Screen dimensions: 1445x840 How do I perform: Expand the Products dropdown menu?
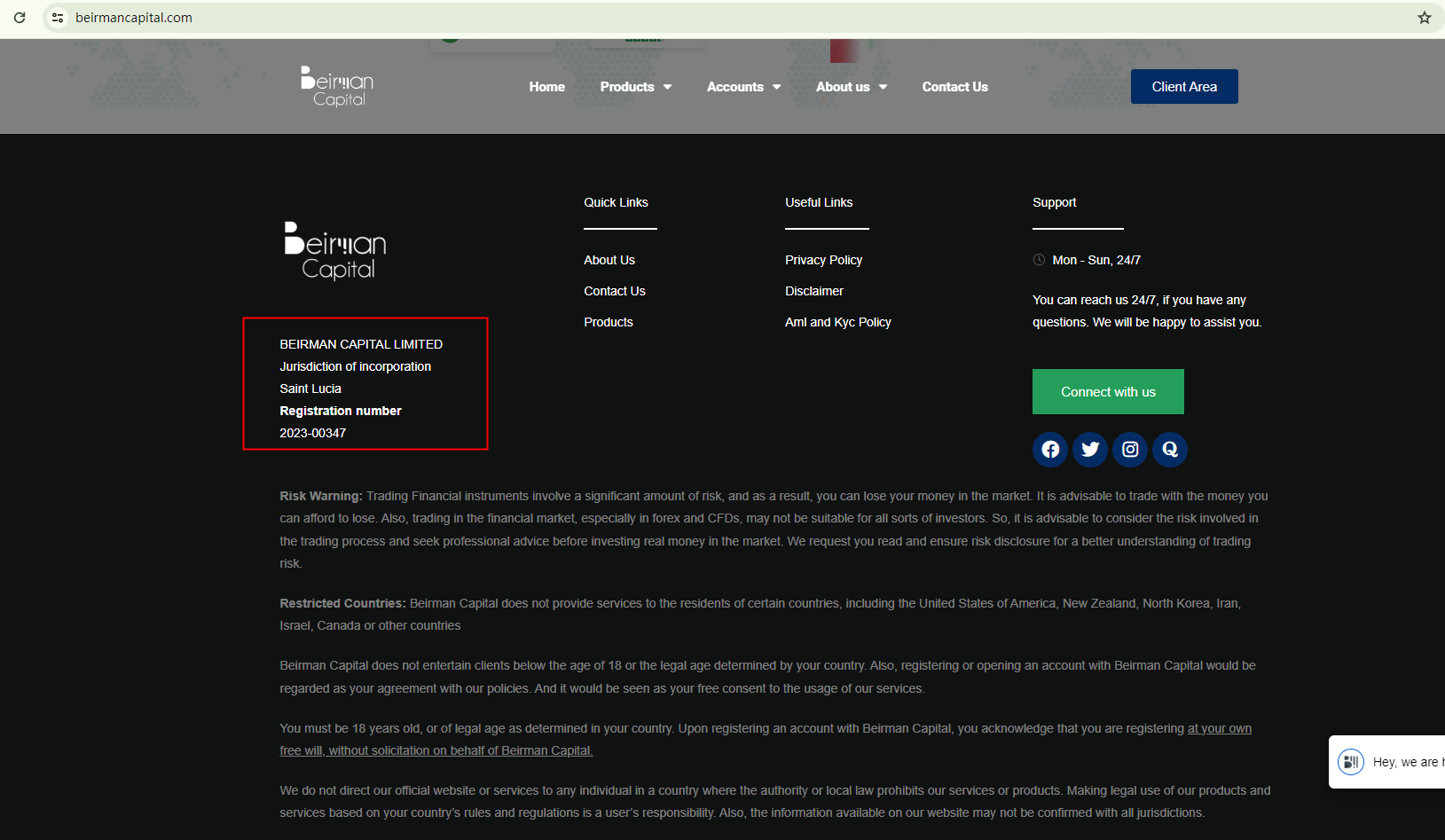point(635,87)
